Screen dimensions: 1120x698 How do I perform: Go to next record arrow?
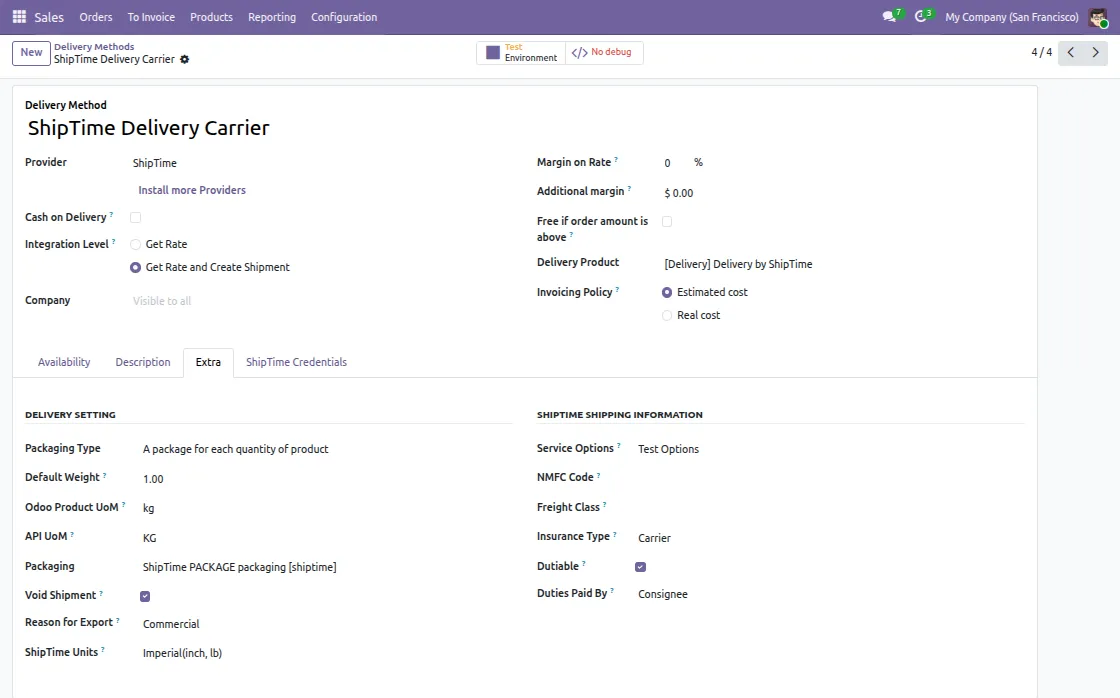1096,52
